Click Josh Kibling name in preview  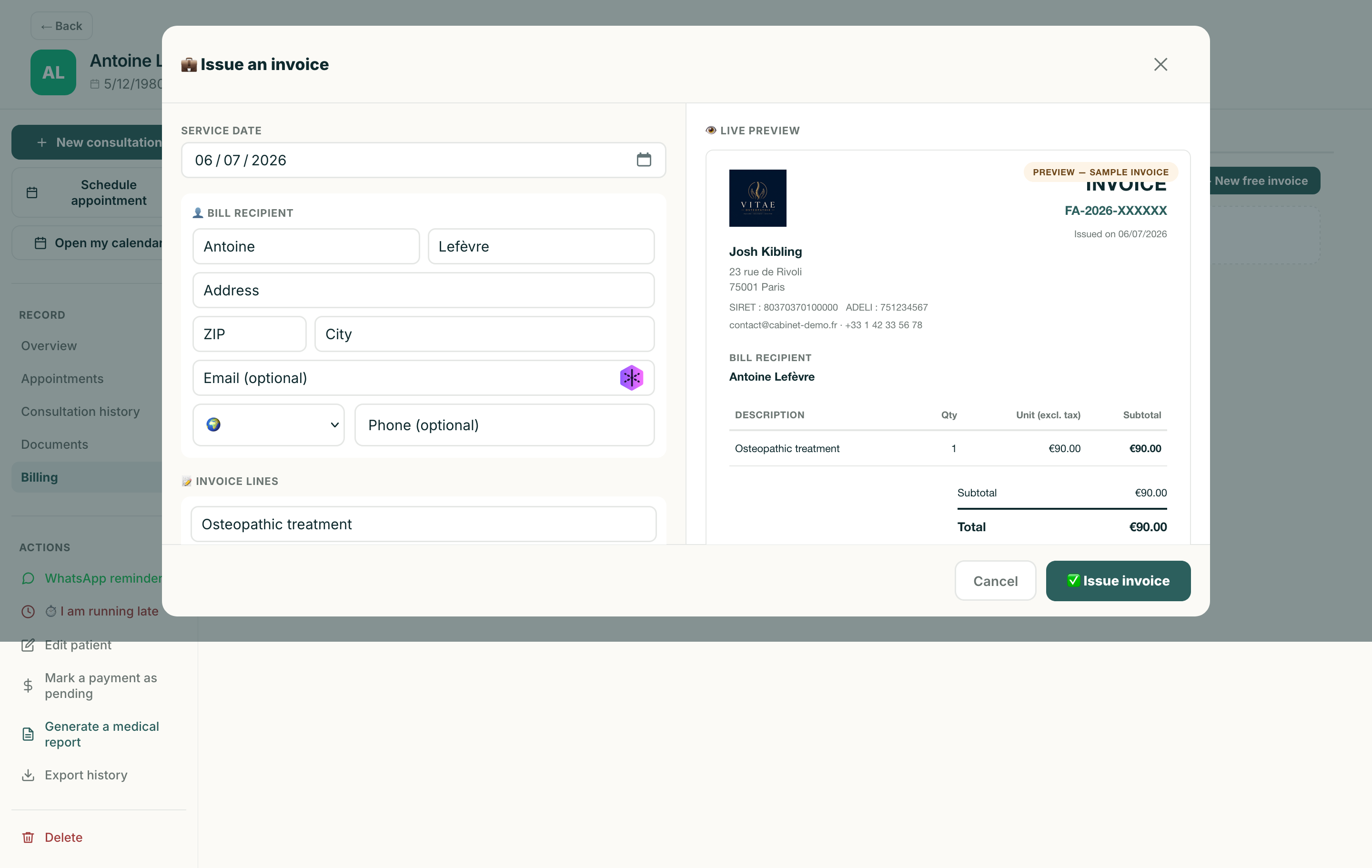[x=765, y=252]
